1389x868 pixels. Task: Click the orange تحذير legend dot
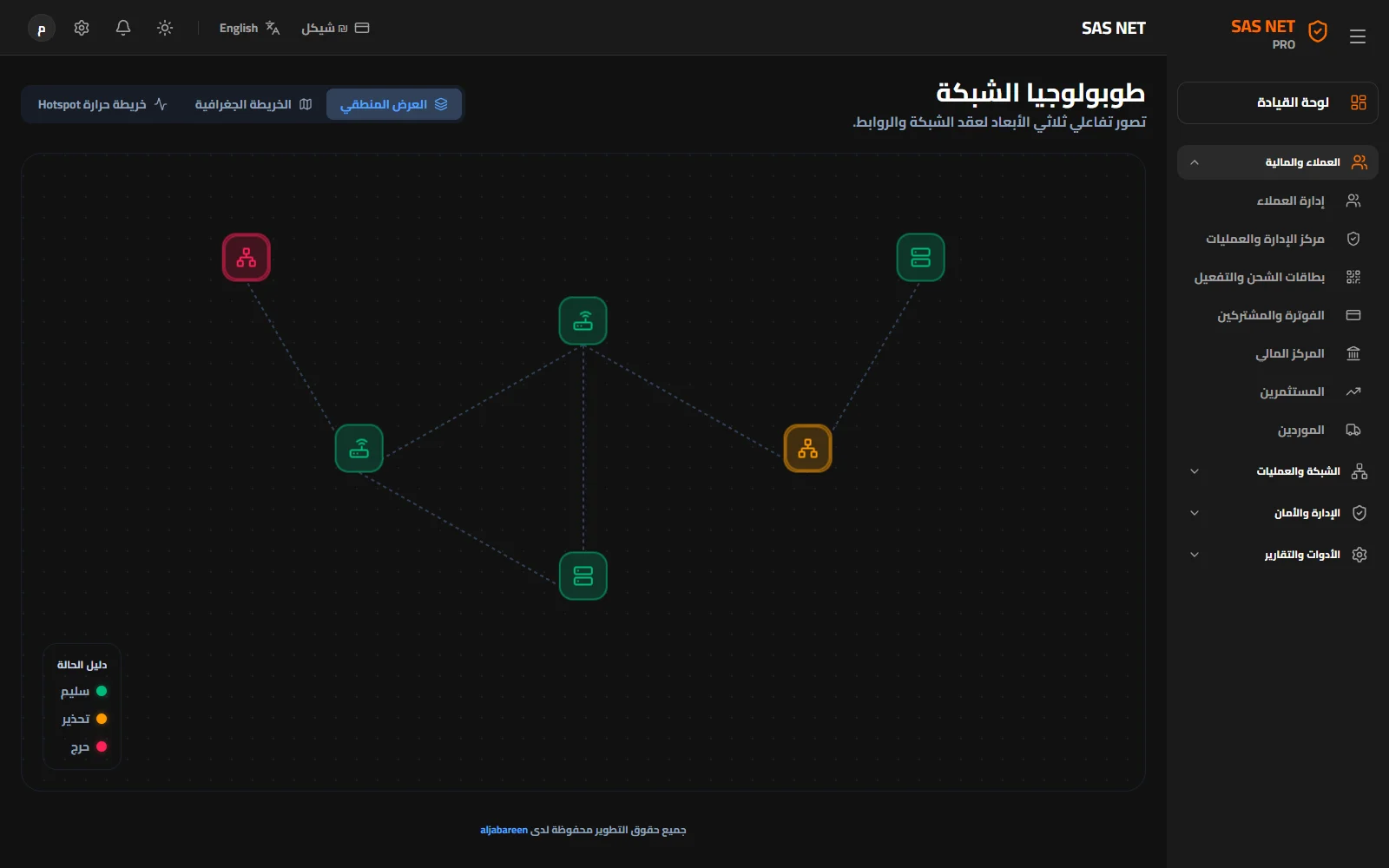click(x=102, y=719)
